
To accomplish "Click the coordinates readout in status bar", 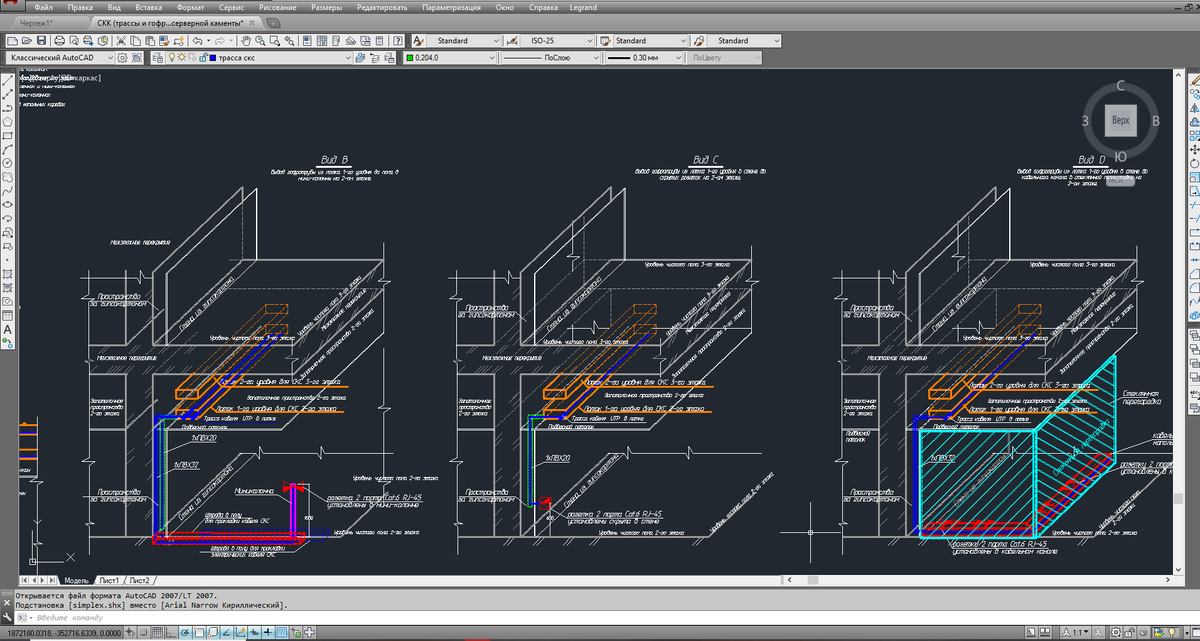I will point(64,633).
